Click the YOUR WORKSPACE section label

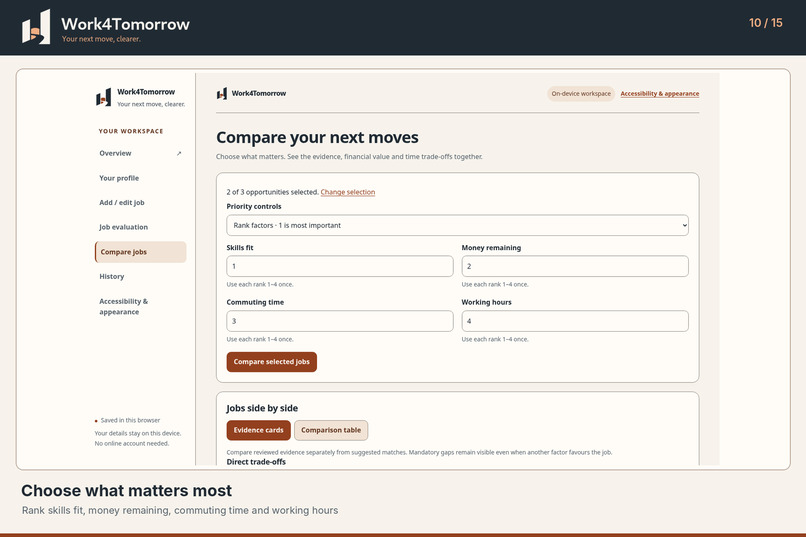pos(131,131)
